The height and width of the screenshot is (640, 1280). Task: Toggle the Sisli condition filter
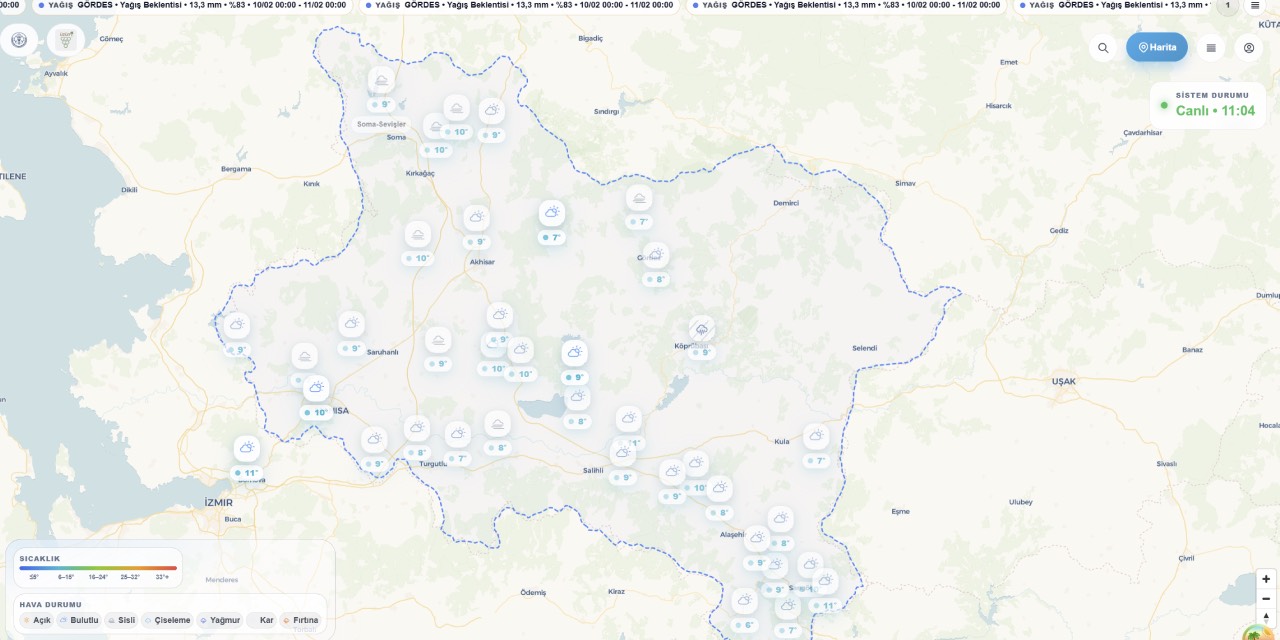[123, 620]
